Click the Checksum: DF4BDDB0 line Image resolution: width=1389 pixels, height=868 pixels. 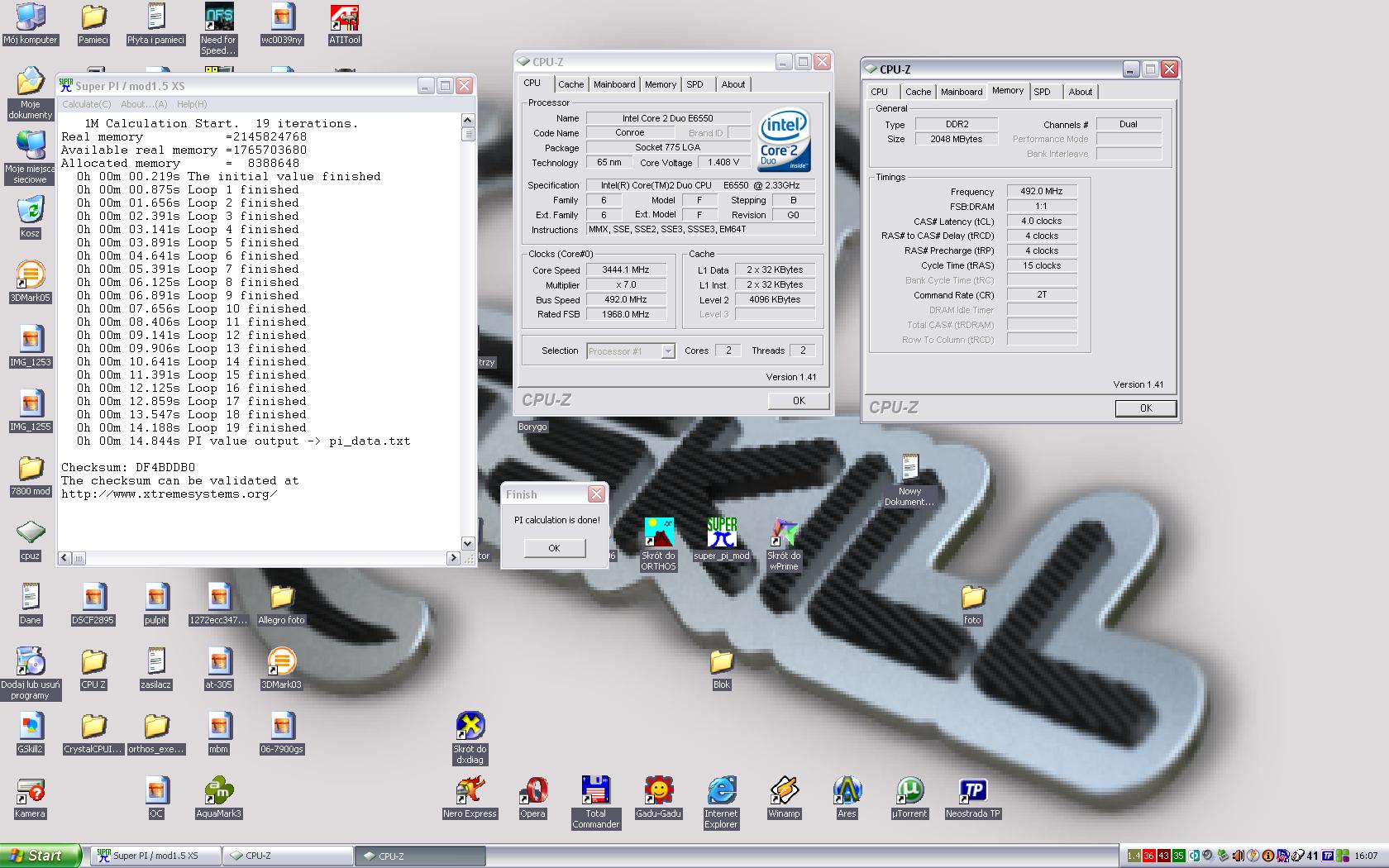coord(128,467)
